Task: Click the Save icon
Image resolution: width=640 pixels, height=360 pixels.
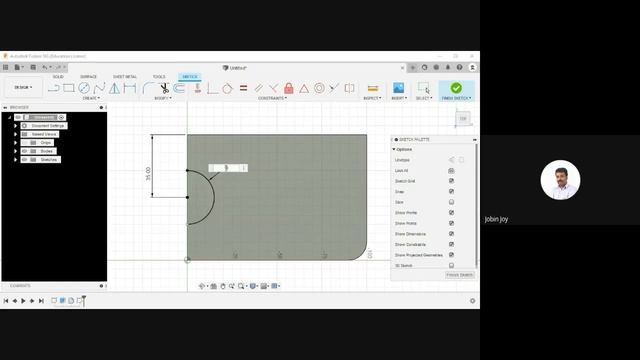Action: (33, 67)
